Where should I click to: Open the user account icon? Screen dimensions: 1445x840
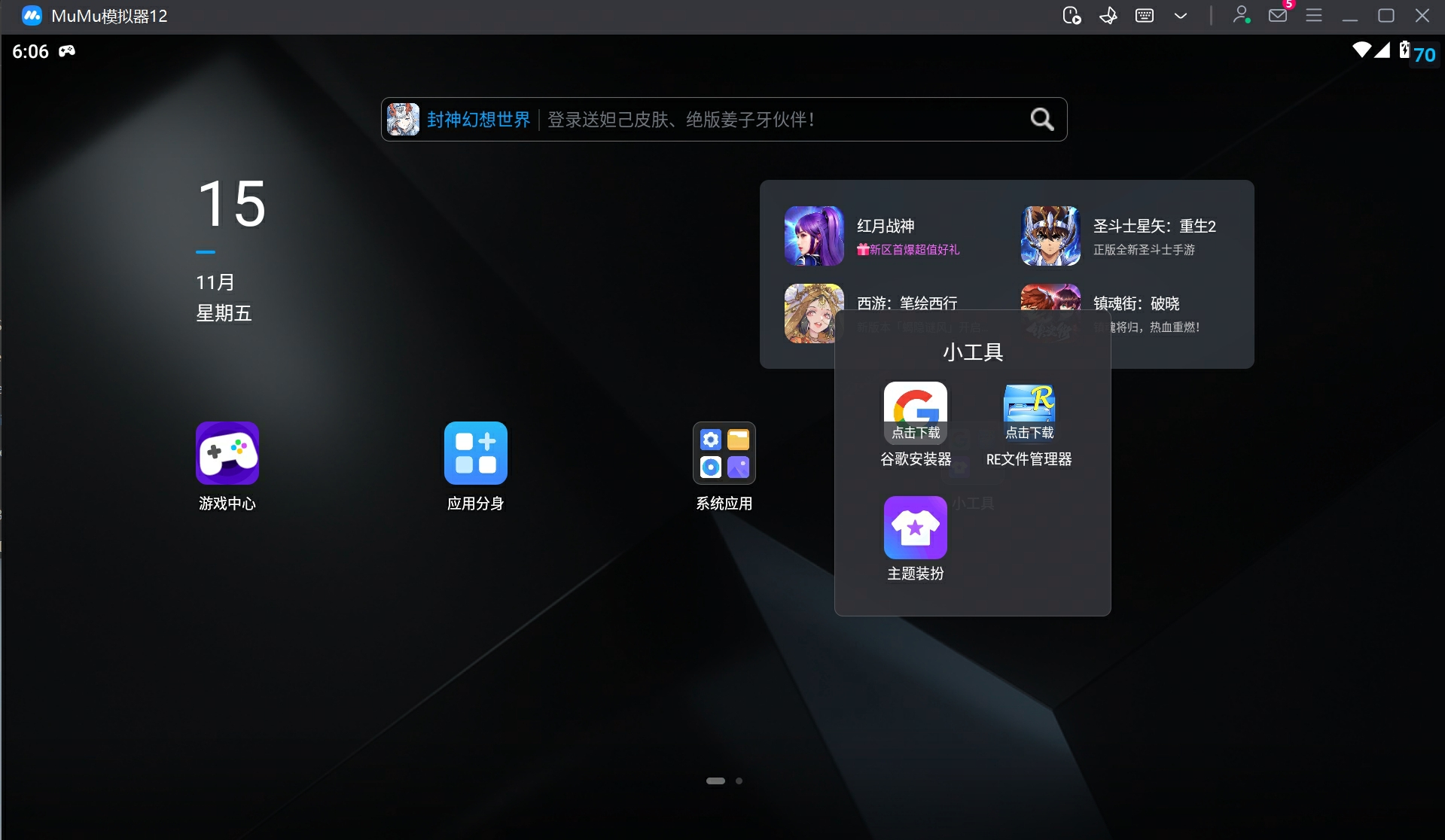(1241, 15)
